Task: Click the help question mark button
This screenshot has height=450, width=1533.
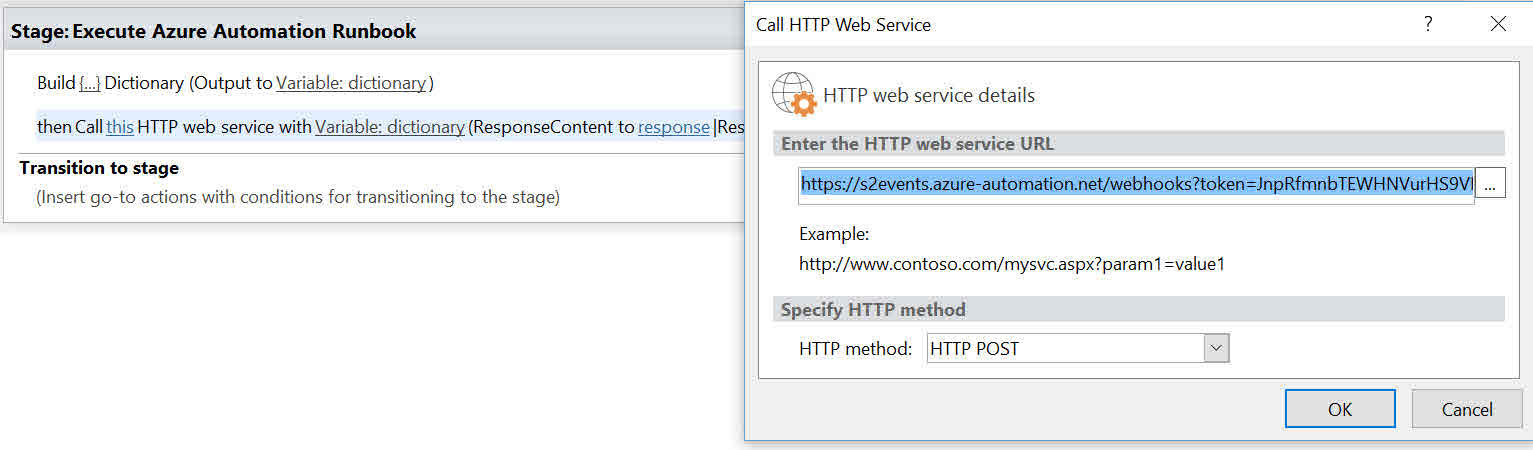Action: (1428, 25)
